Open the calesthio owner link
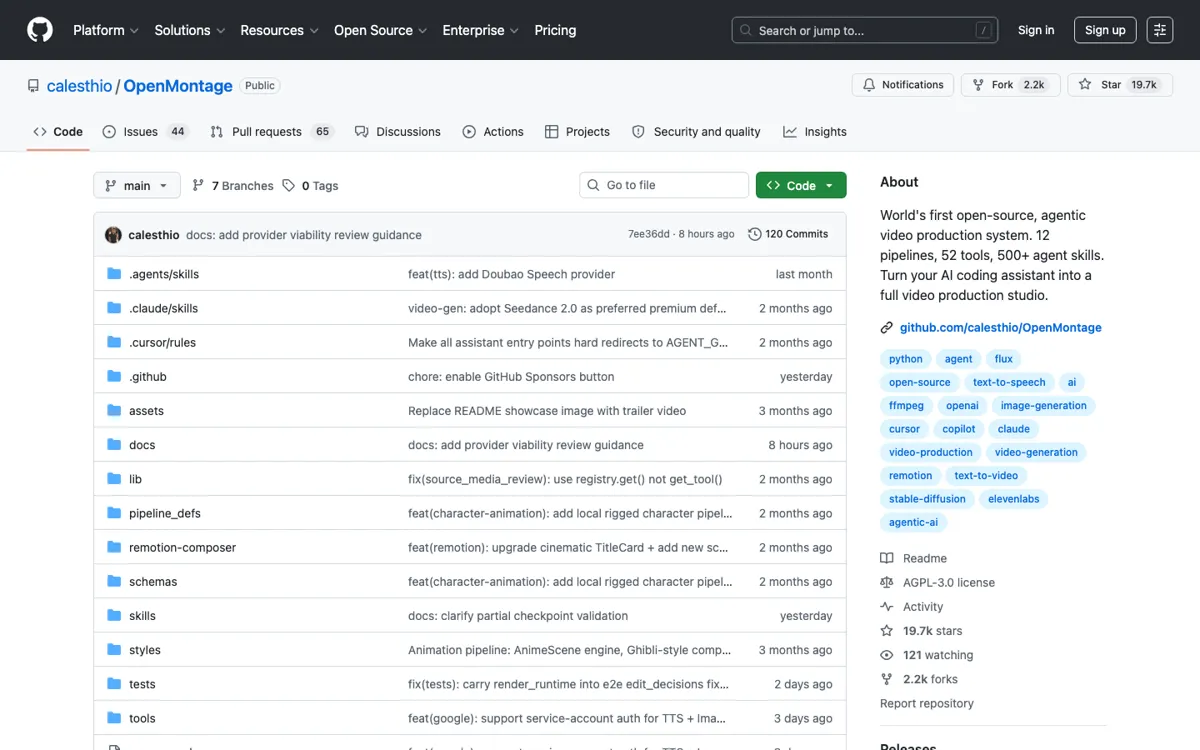The height and width of the screenshot is (750, 1200). click(79, 86)
